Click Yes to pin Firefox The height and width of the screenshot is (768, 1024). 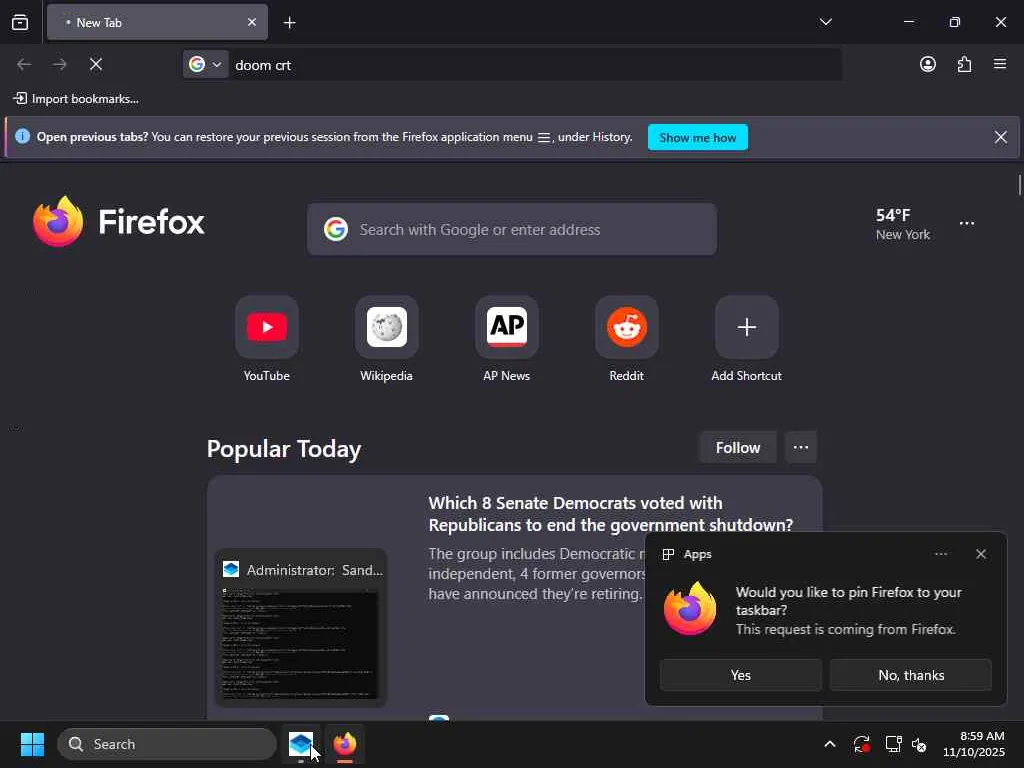point(741,675)
